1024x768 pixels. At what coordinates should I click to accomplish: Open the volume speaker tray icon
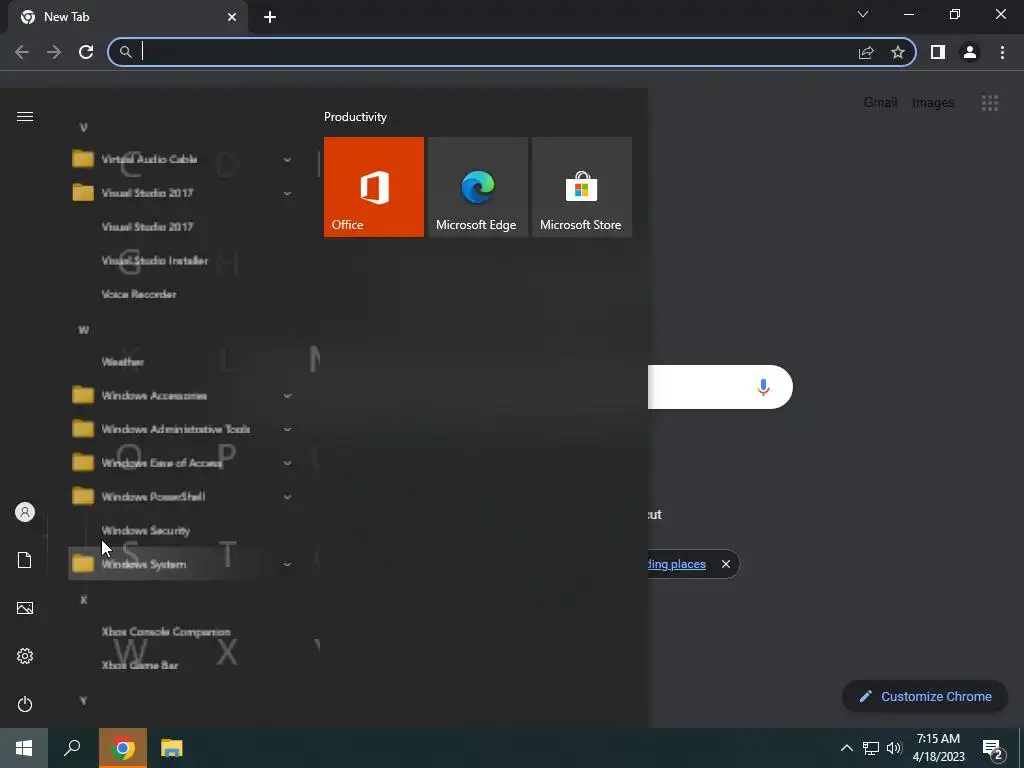[x=894, y=748]
